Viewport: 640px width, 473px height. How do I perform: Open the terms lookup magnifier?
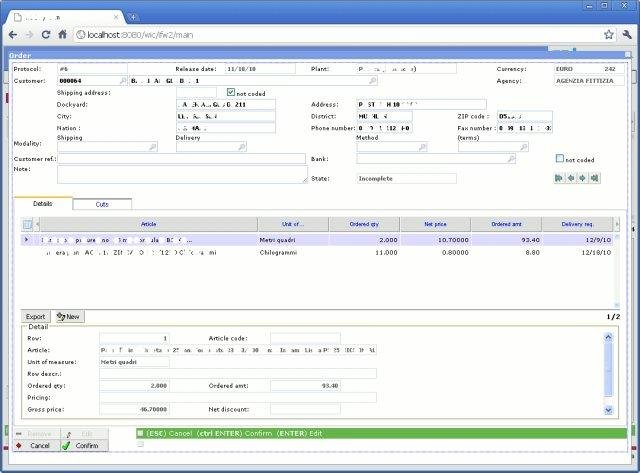[x=524, y=147]
